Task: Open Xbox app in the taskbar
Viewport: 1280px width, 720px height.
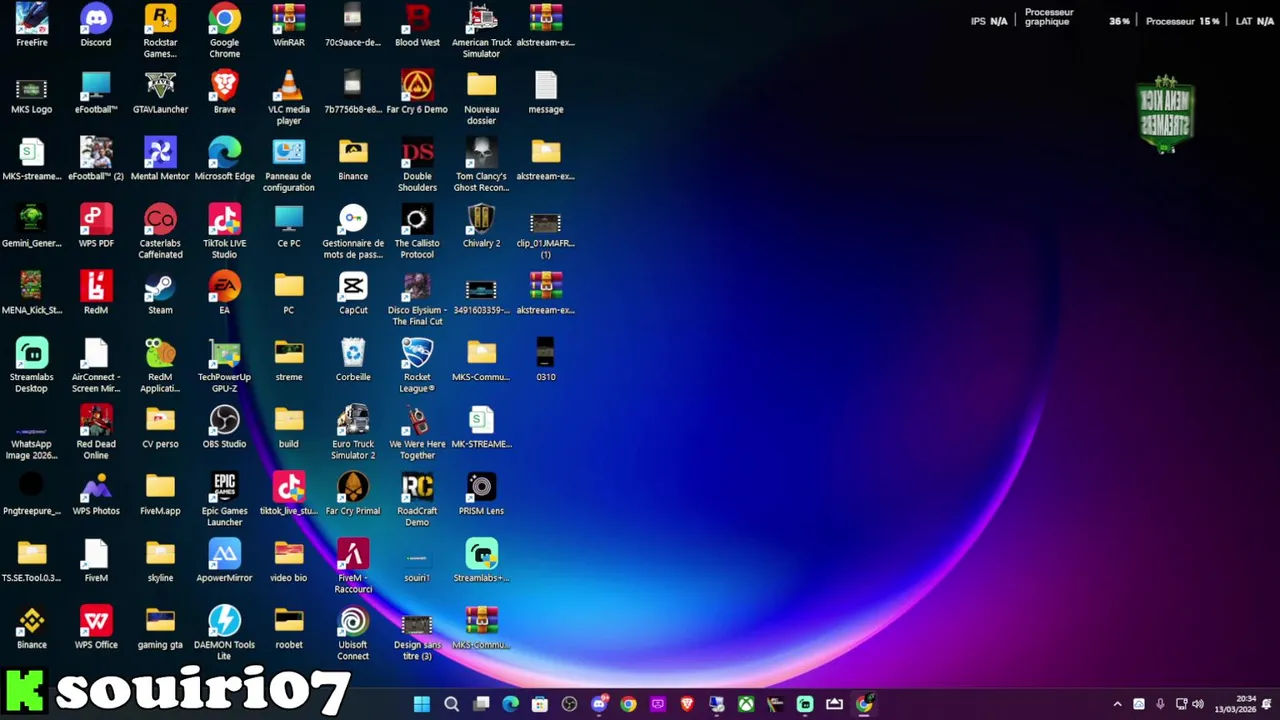Action: [x=746, y=704]
